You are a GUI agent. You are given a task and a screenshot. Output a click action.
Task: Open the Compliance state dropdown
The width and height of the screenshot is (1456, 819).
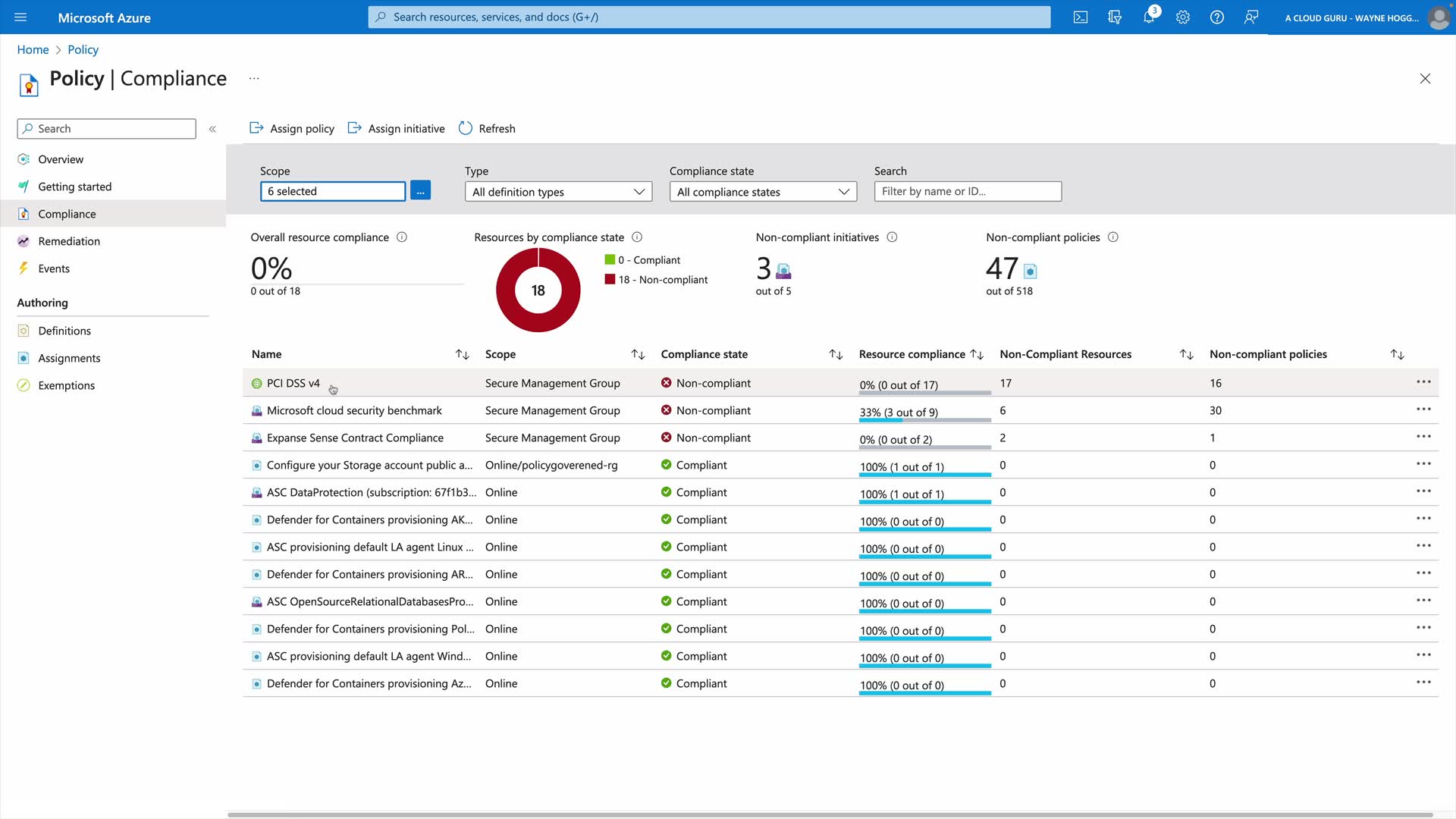[763, 192]
